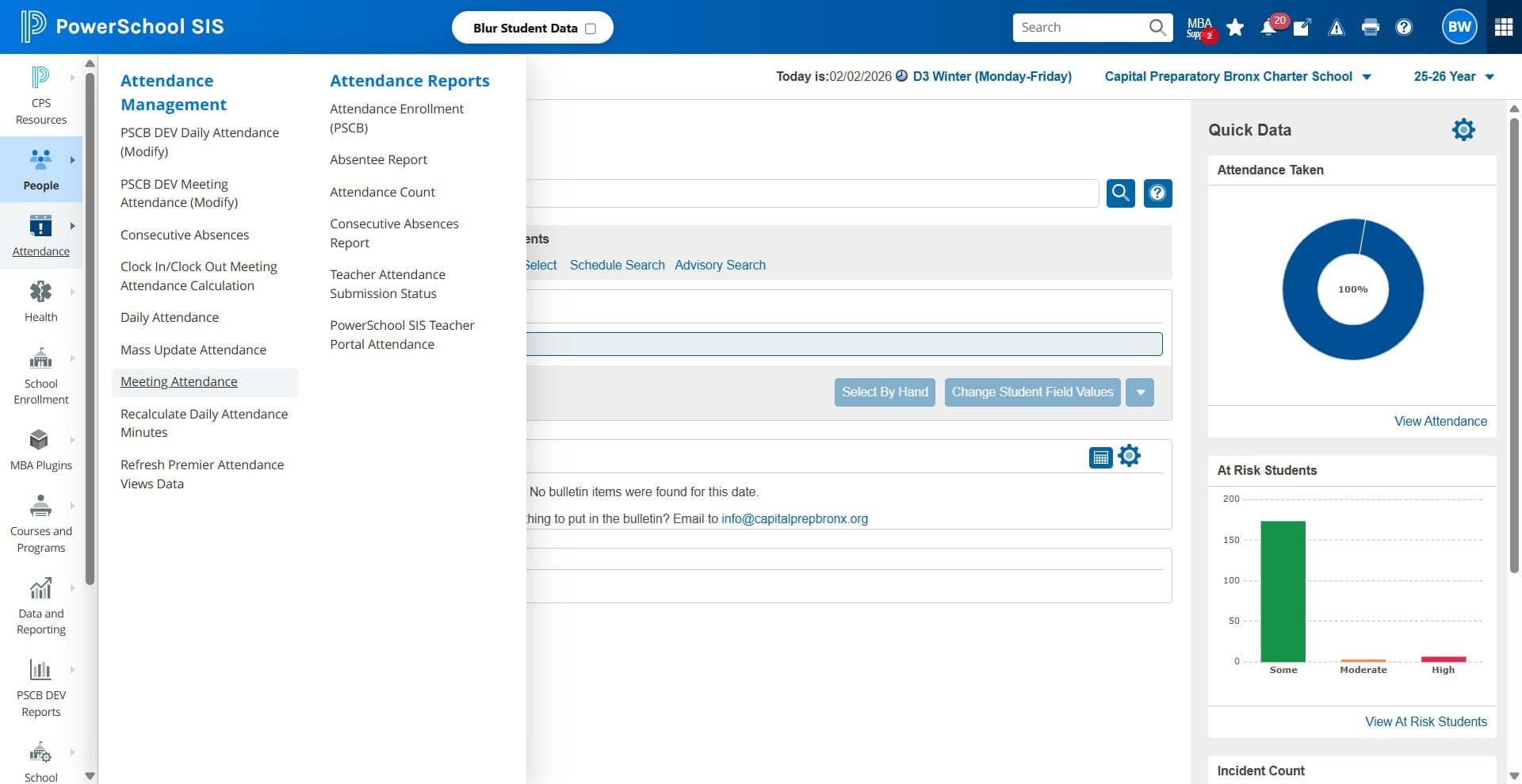Expand the School Enrollment submenu arrow
Image resolution: width=1522 pixels, height=784 pixels.
(72, 358)
